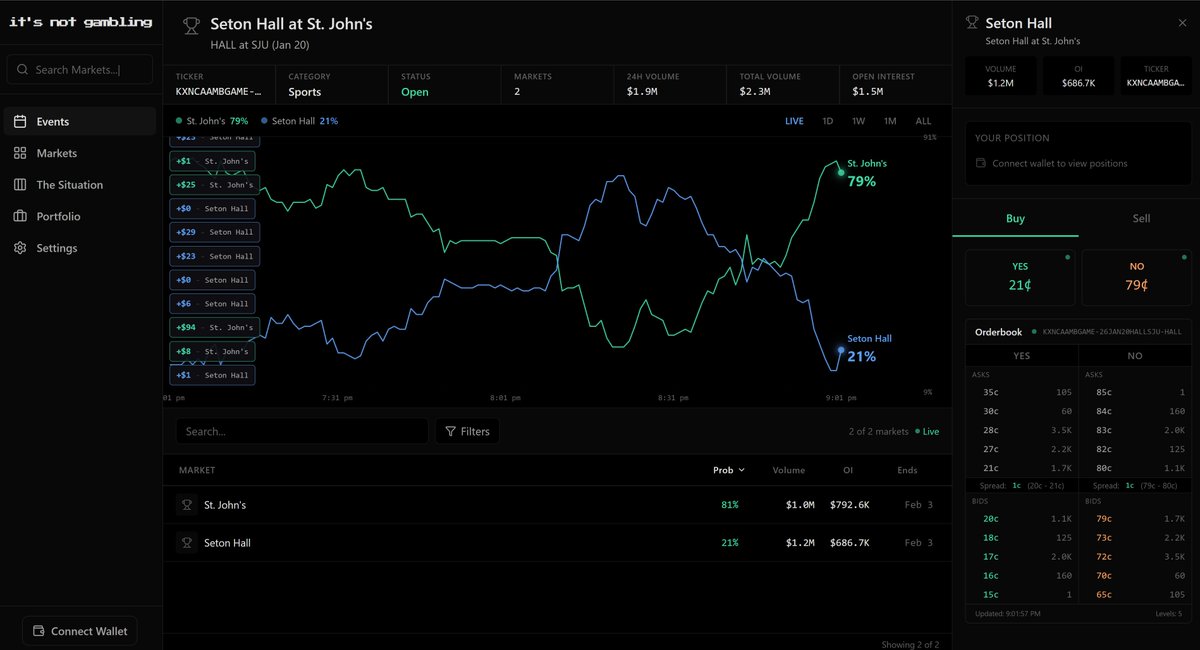This screenshot has height=650, width=1200.
Task: Open Settings from the sidebar
Action: click(79, 248)
